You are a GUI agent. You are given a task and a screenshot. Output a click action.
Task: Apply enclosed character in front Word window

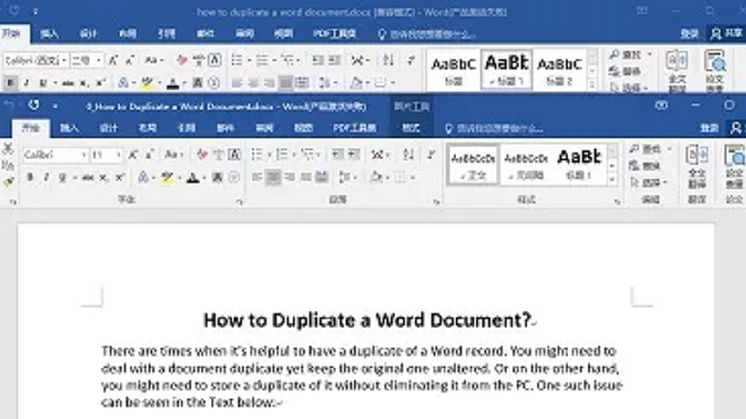click(234, 177)
